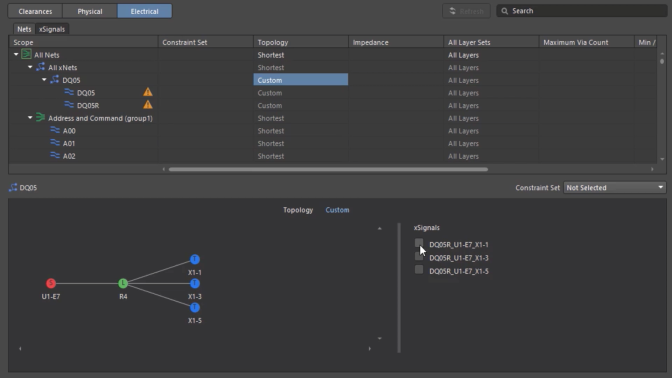The width and height of the screenshot is (672, 378).
Task: Click the A01 row Shortest cell
Action: [x=300, y=143]
